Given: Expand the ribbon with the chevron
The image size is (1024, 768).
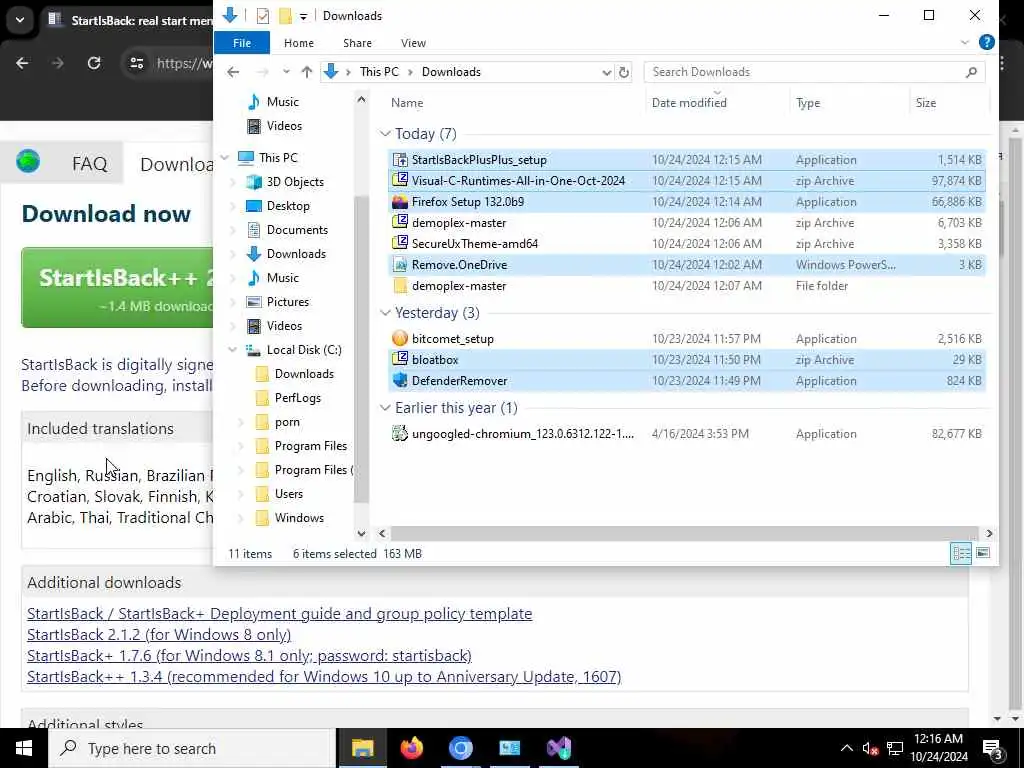Looking at the screenshot, I should pyautogui.click(x=965, y=42).
